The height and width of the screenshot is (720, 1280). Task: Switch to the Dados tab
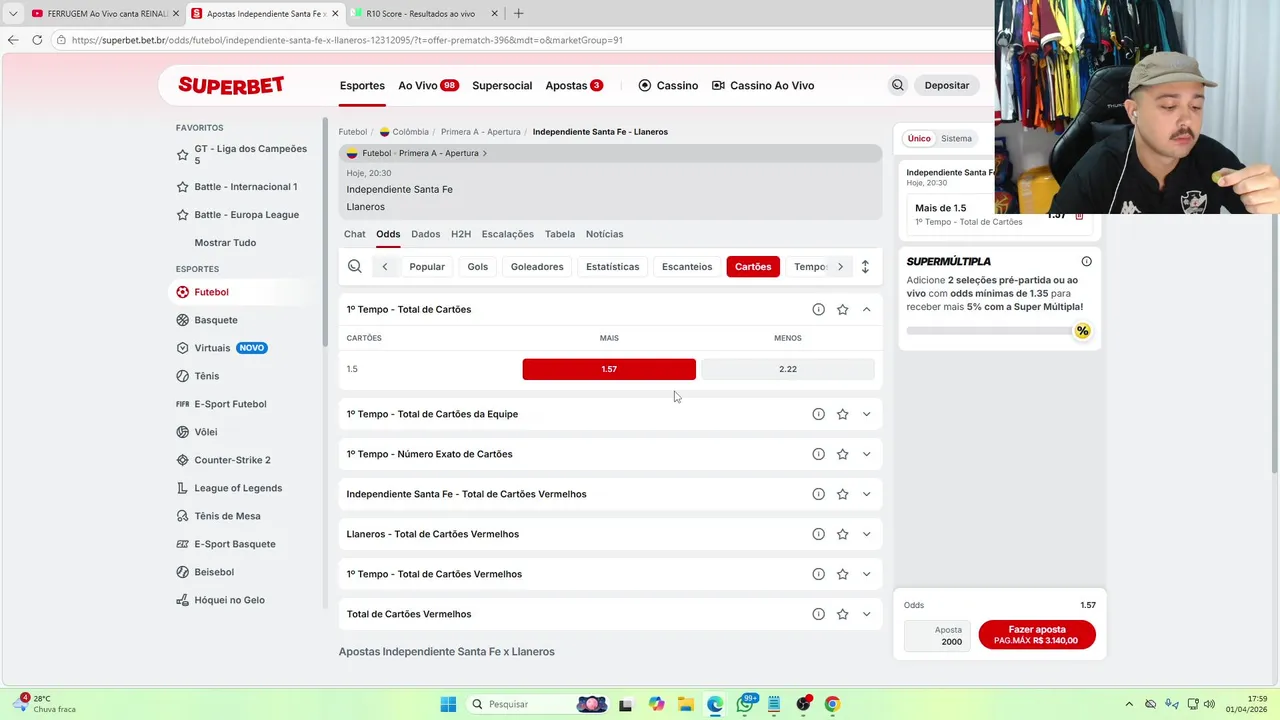pos(425,234)
